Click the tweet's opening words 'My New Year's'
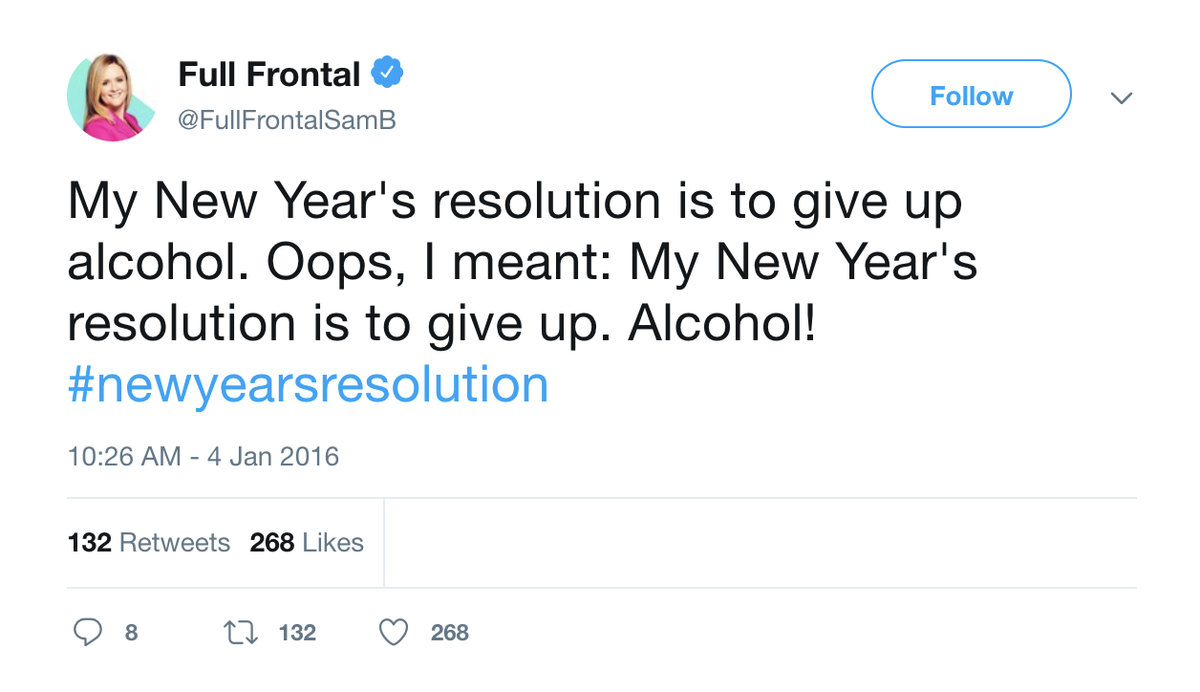The width and height of the screenshot is (1200, 692). click(240, 202)
